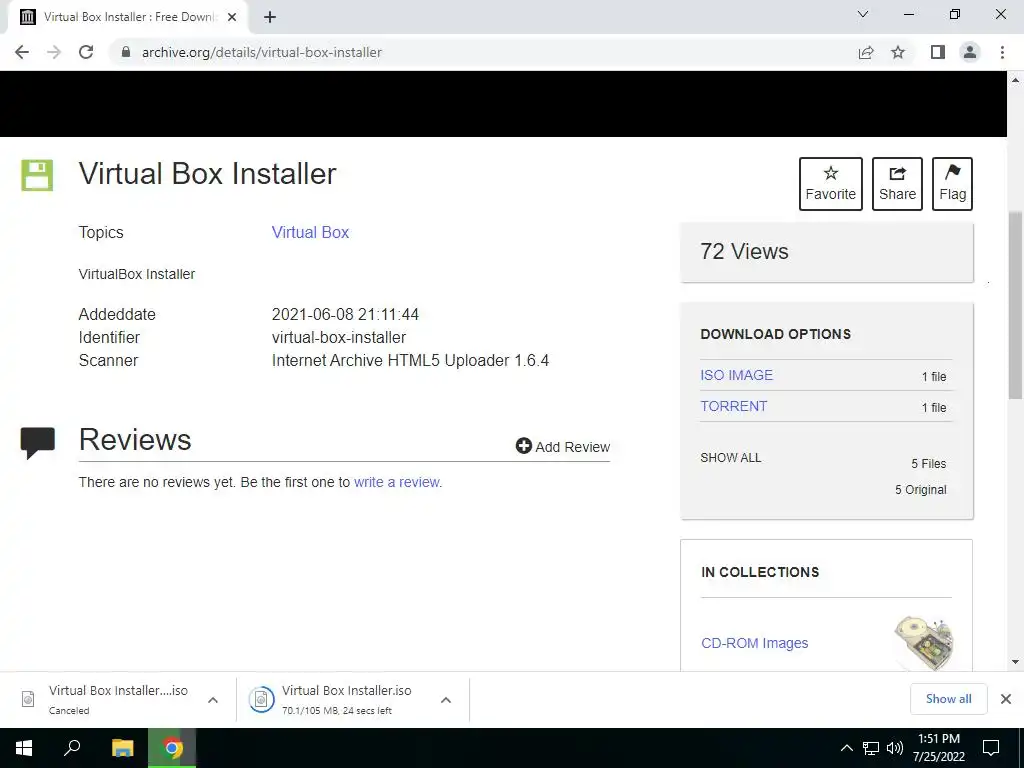Viewport: 1024px width, 768px height.
Task: Expand options chevron for in-progress download
Action: [446, 700]
